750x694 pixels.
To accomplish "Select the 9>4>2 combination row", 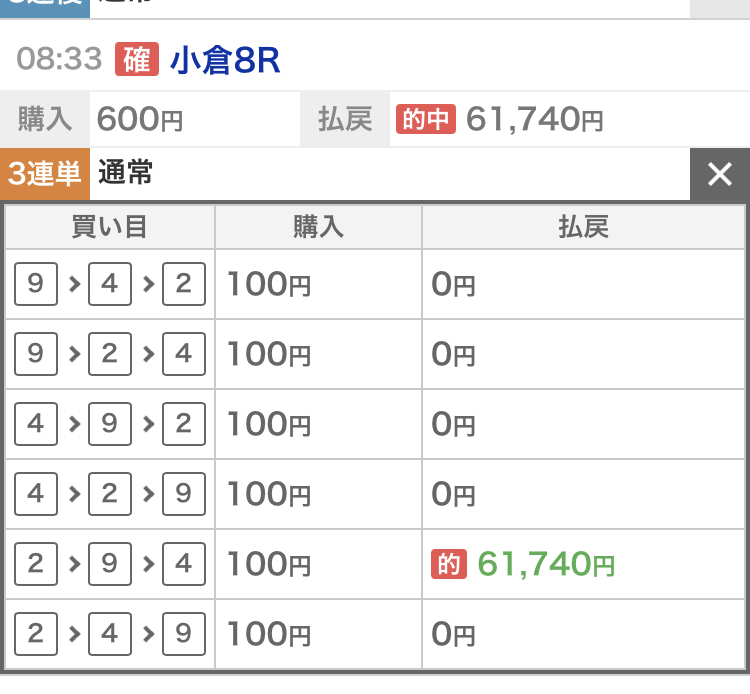I will 110,285.
